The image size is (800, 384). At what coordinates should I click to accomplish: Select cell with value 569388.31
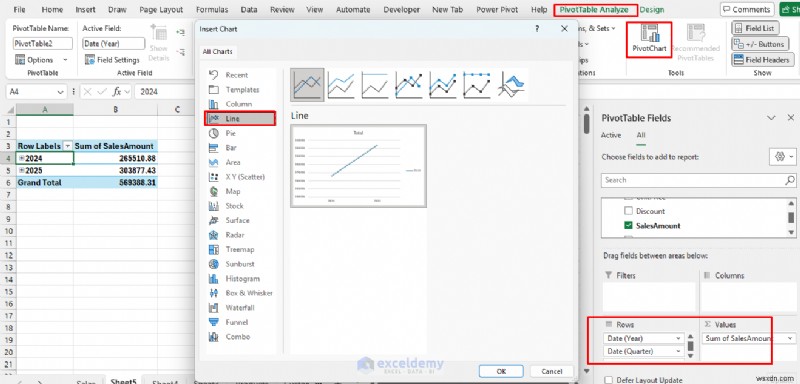point(115,183)
